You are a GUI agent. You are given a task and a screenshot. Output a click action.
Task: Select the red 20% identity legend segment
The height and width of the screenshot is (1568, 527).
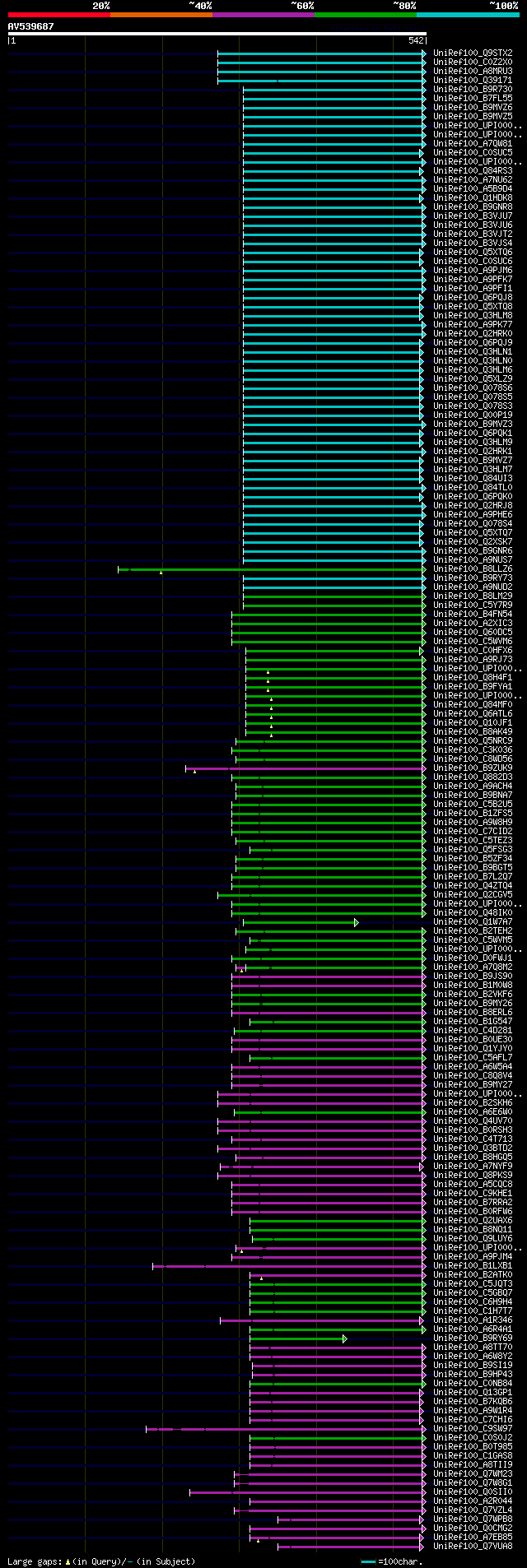pos(59,15)
